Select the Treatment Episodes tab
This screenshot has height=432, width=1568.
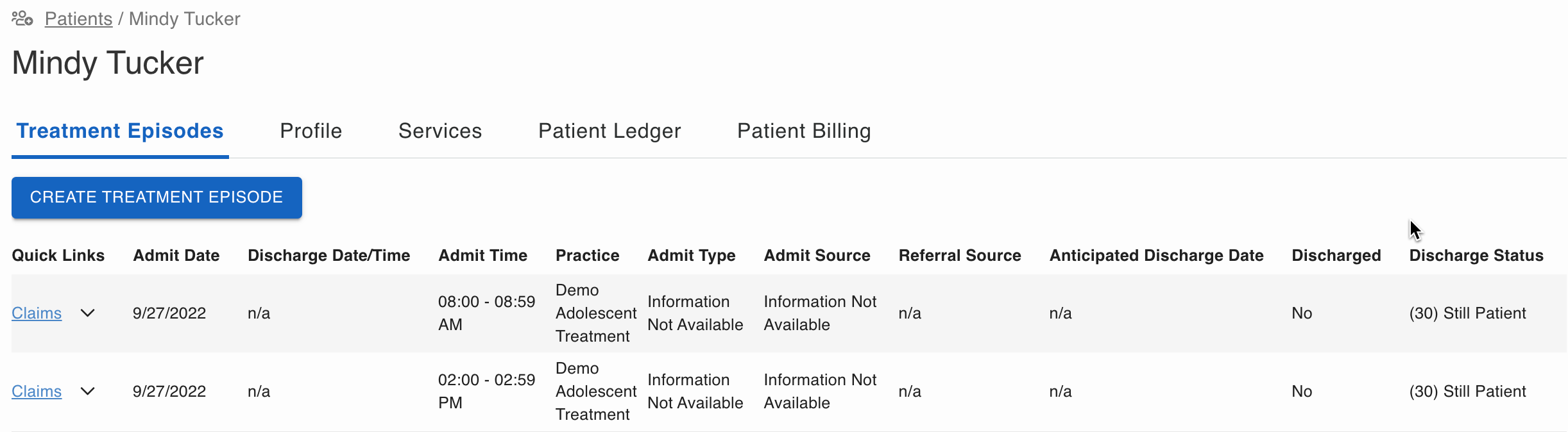point(120,131)
